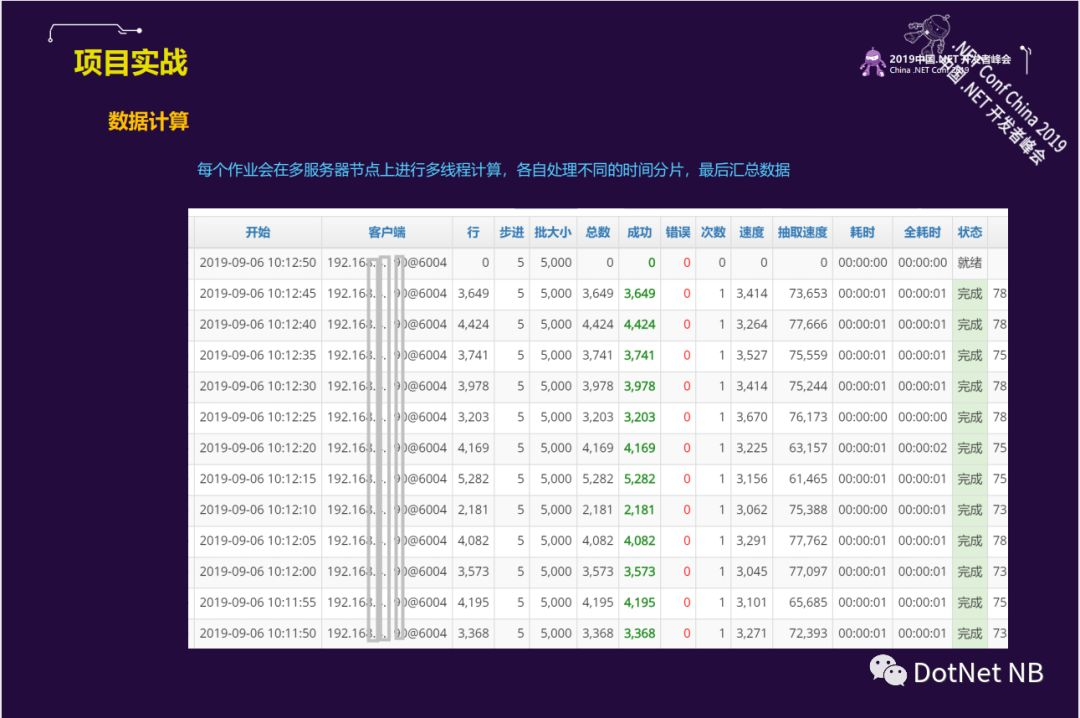Screen dimensions: 1080x718
Task: Click total elapsed 00:00:02 cell
Action: point(922,448)
